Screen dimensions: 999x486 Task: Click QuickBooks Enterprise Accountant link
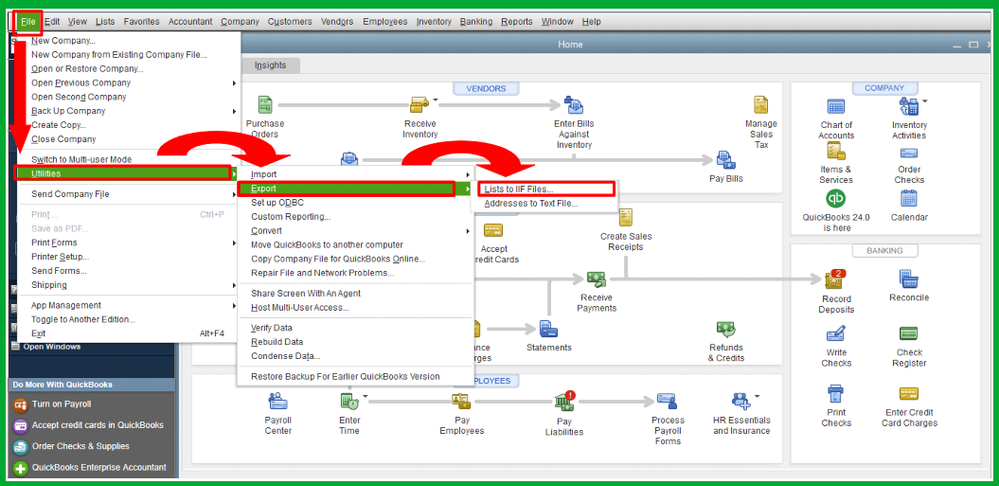[99, 467]
